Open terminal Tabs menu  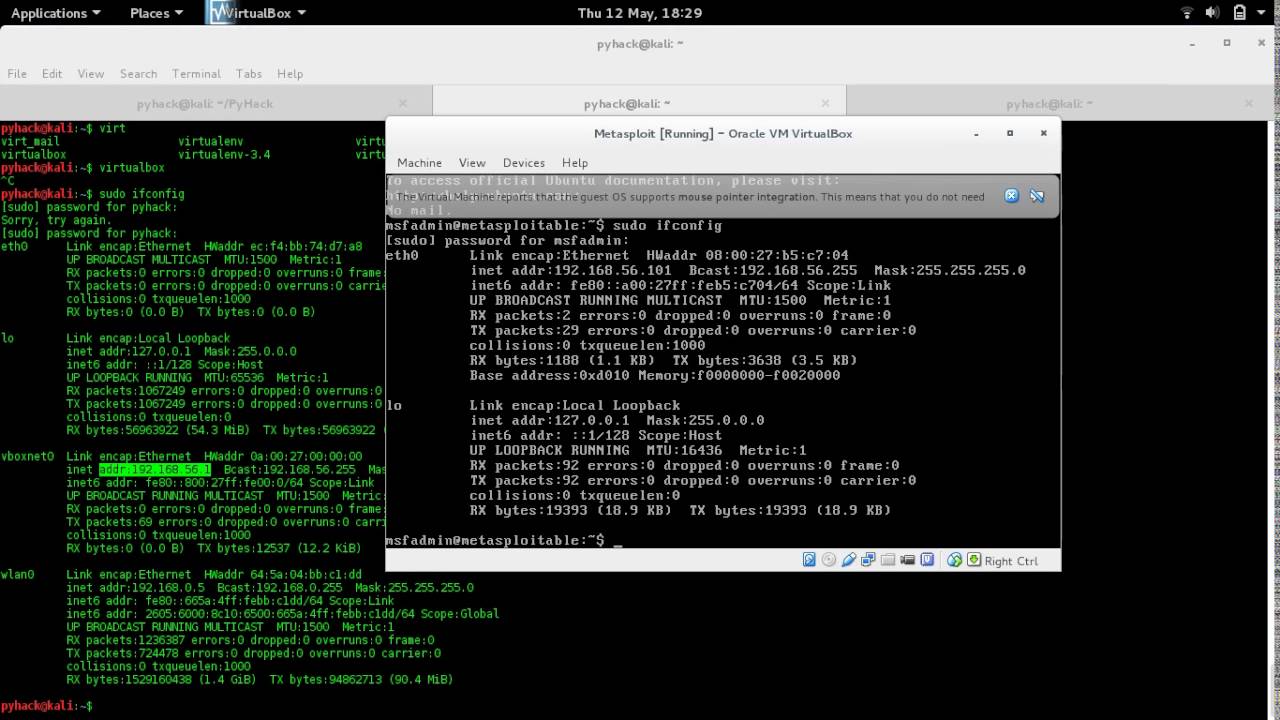tap(249, 73)
